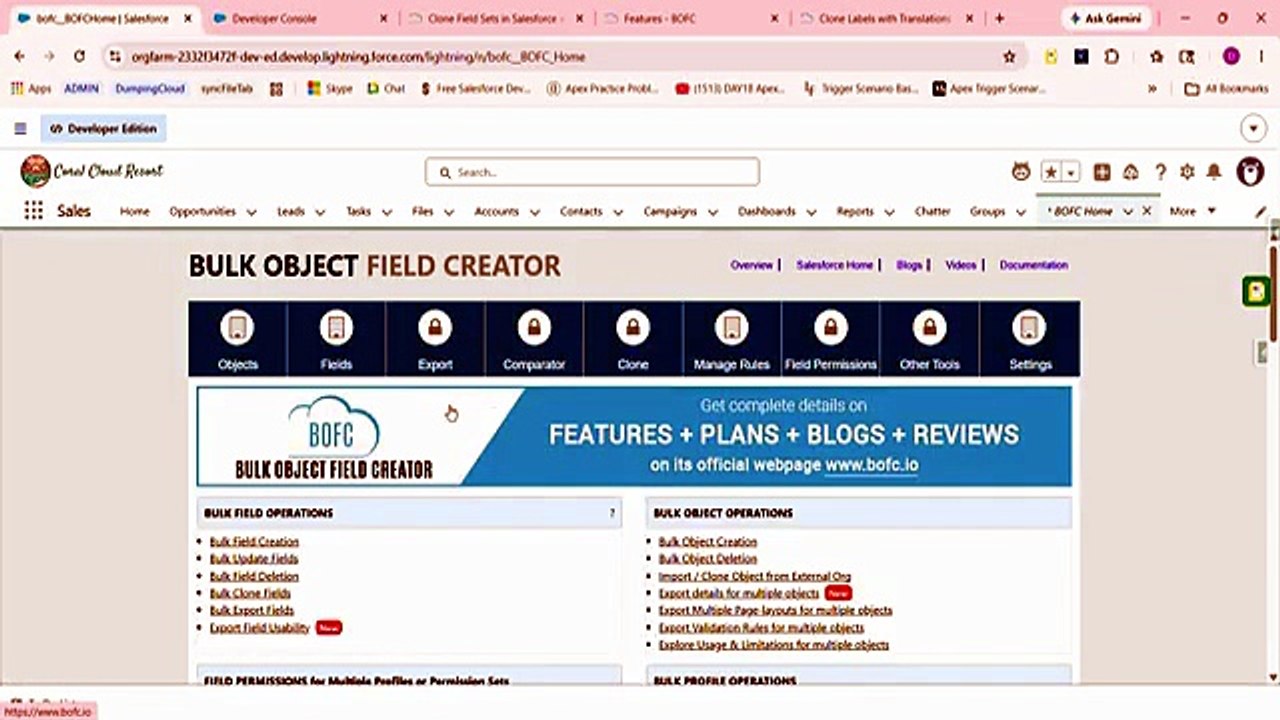Expand the Accounts tab dropdown chevron
This screenshot has height=720, width=1280.
[x=534, y=212]
